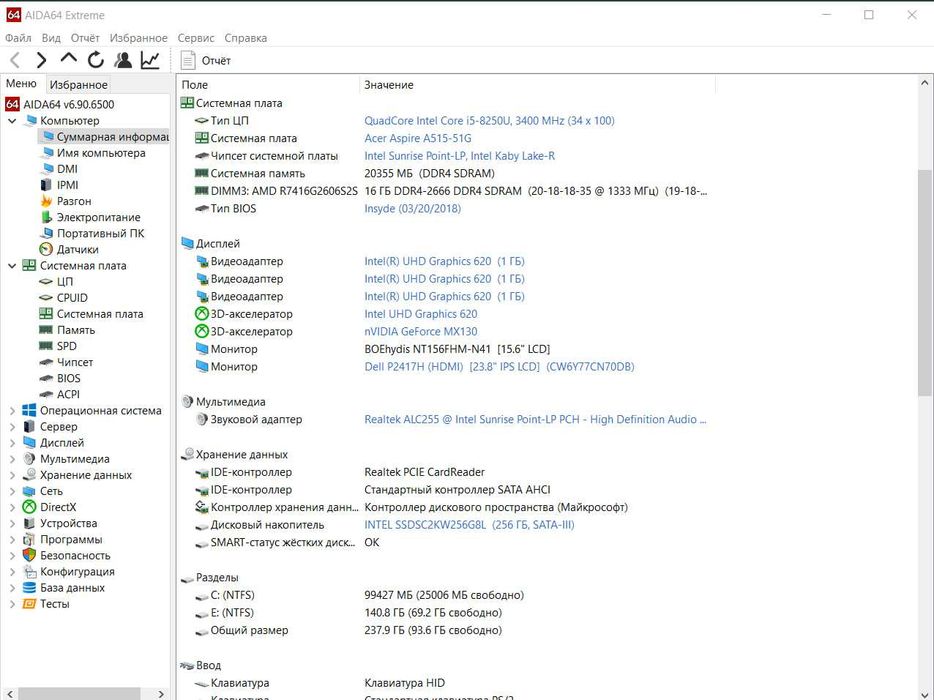The image size is (934, 700).
Task: Expand the Сервер tree node
Action: click(x=12, y=427)
